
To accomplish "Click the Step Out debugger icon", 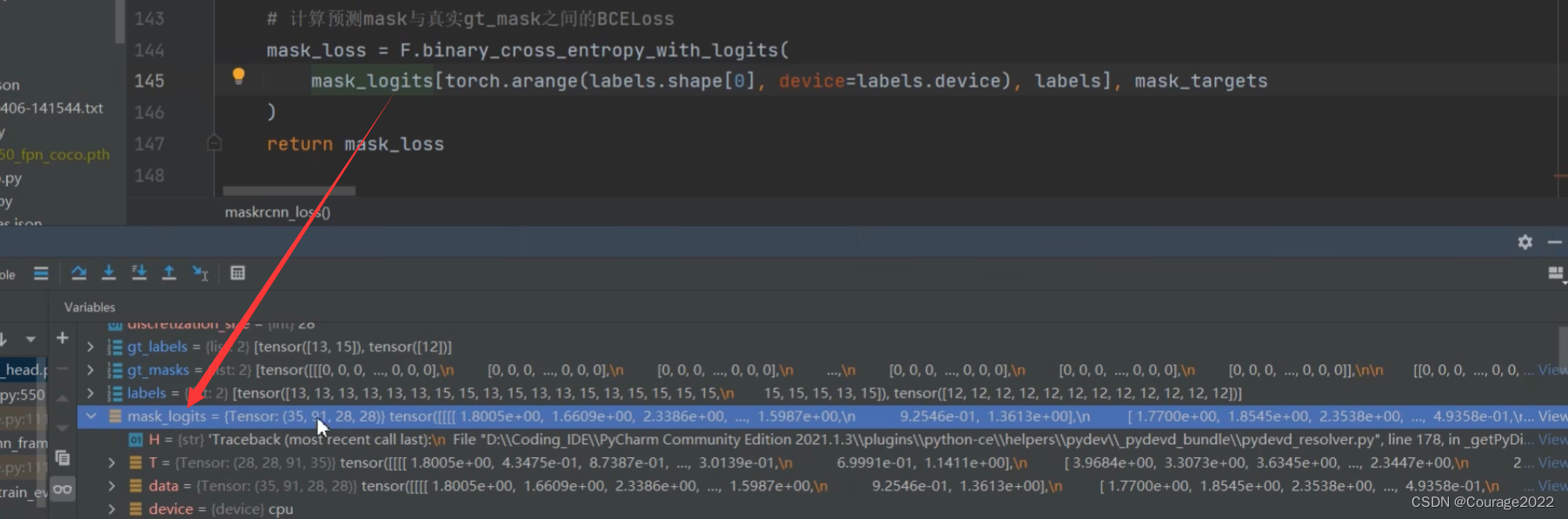I will (x=169, y=273).
